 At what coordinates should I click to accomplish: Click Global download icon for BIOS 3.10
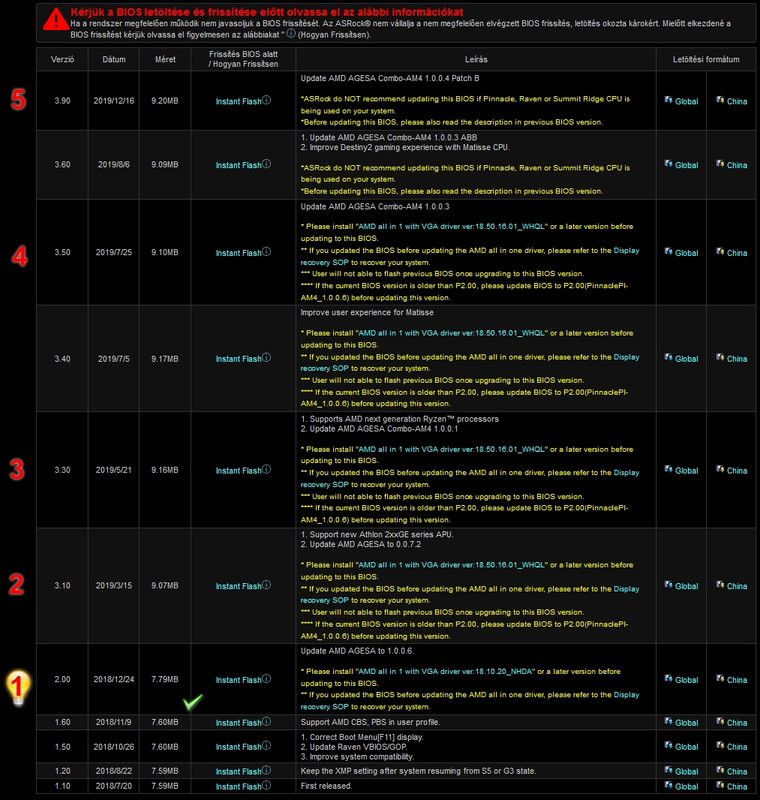coord(668,585)
